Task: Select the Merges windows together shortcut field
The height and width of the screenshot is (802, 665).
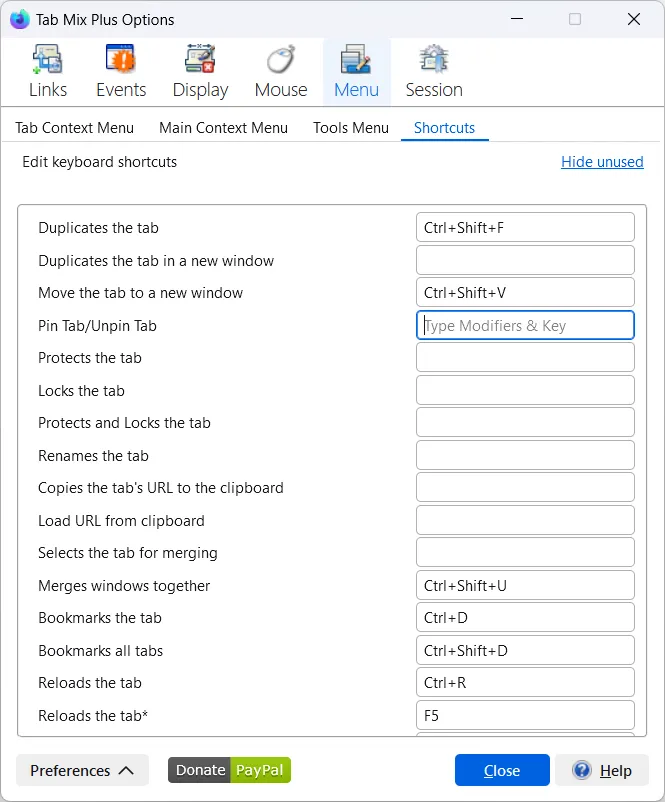Action: [525, 585]
